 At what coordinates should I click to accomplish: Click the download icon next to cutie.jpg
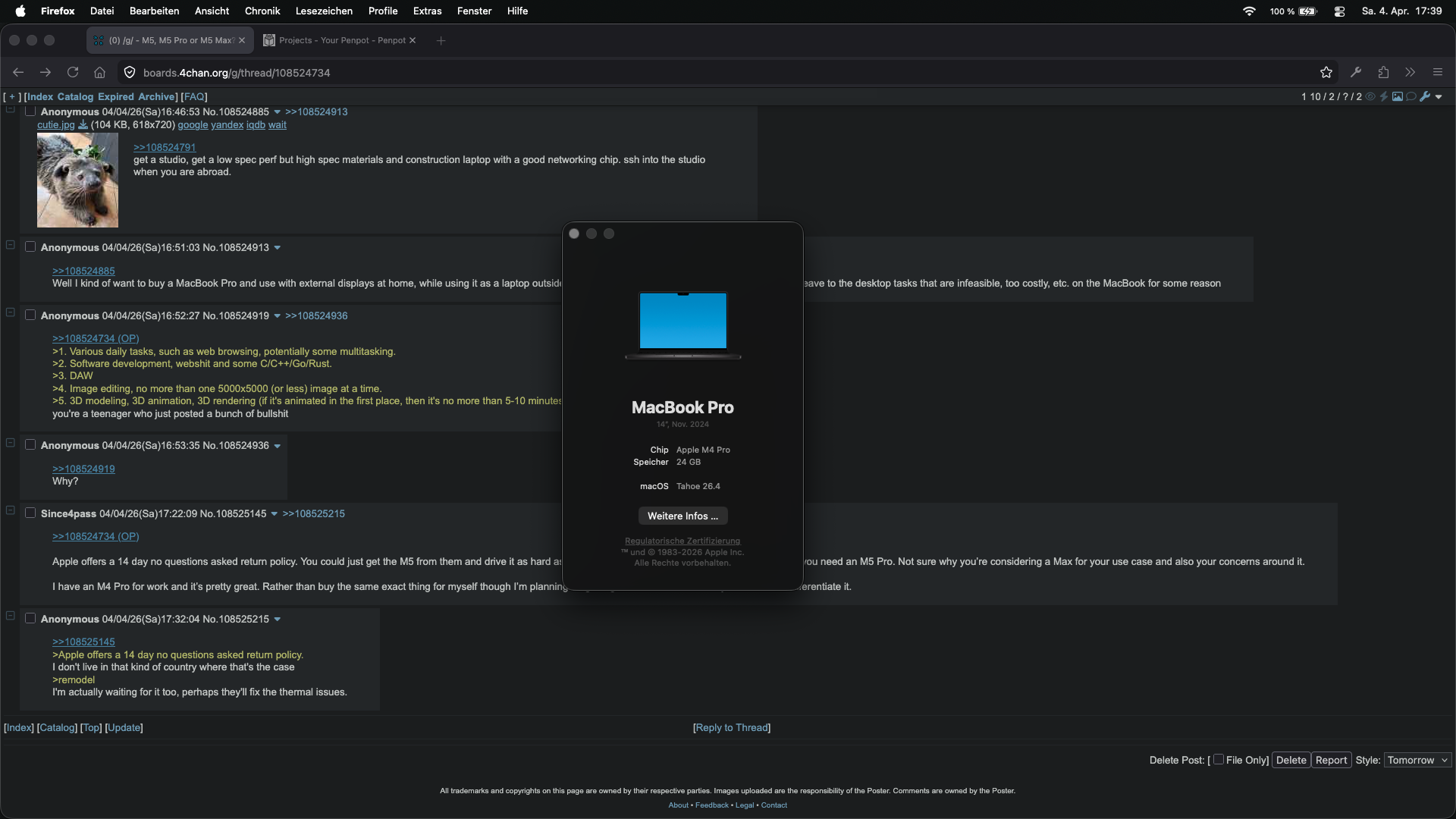[x=83, y=125]
